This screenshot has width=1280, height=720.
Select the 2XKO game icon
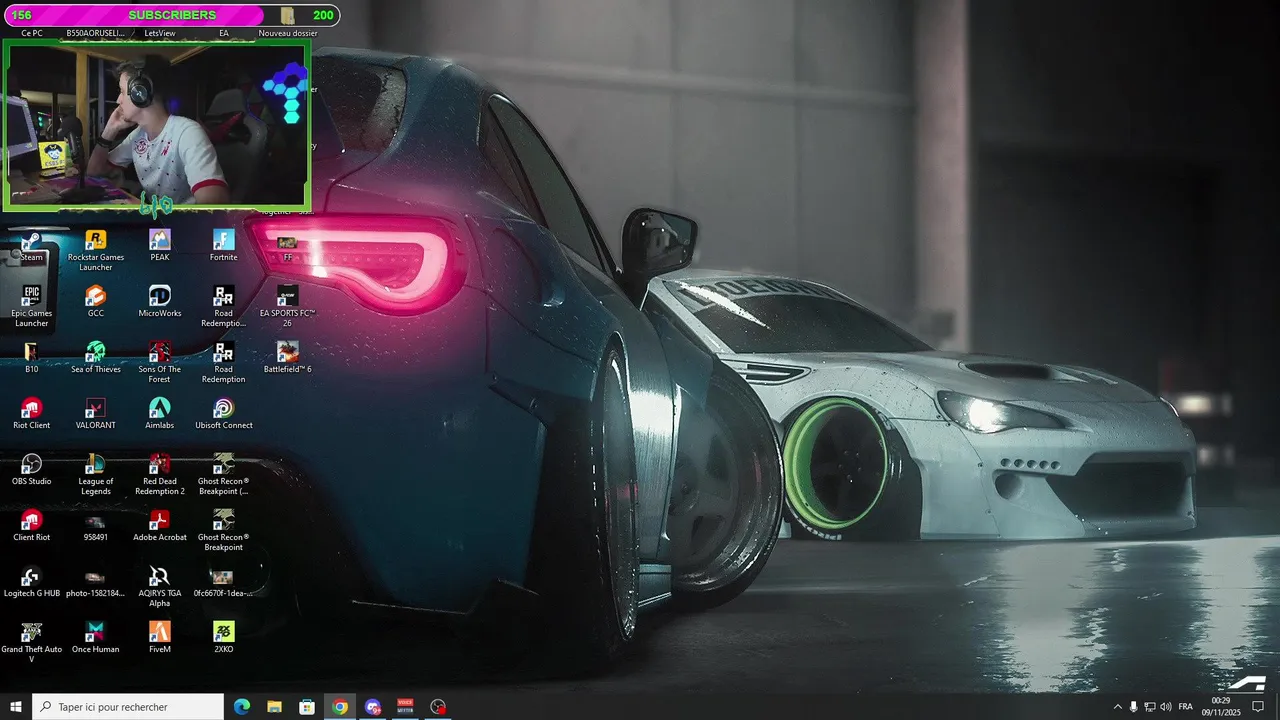point(224,638)
